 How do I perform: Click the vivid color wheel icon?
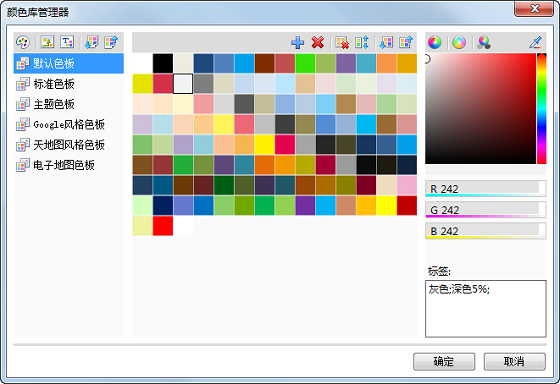435,43
